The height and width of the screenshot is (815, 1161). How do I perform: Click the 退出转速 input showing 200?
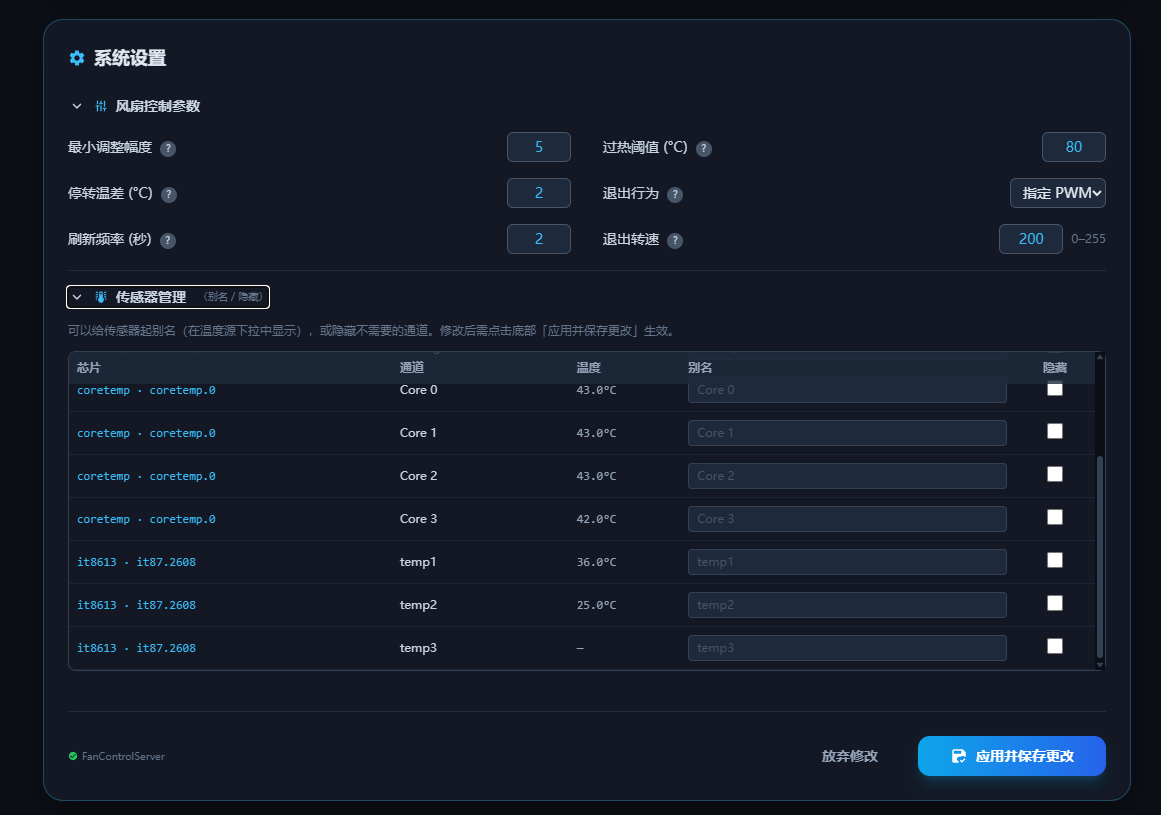pos(1031,238)
